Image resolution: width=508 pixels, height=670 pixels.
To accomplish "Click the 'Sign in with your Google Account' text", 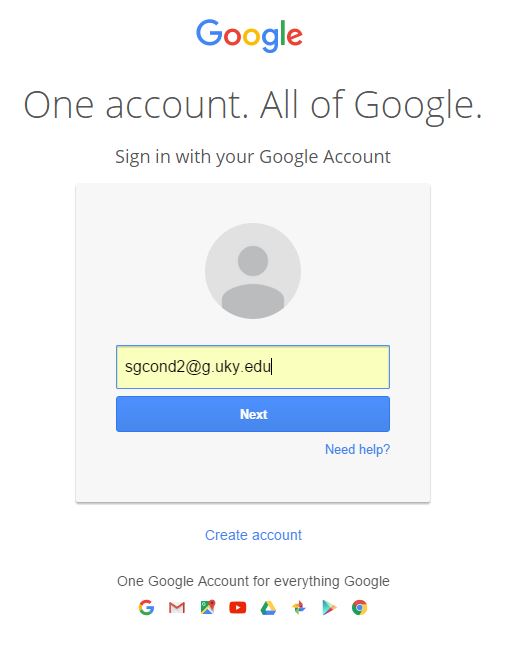I will coord(253,157).
